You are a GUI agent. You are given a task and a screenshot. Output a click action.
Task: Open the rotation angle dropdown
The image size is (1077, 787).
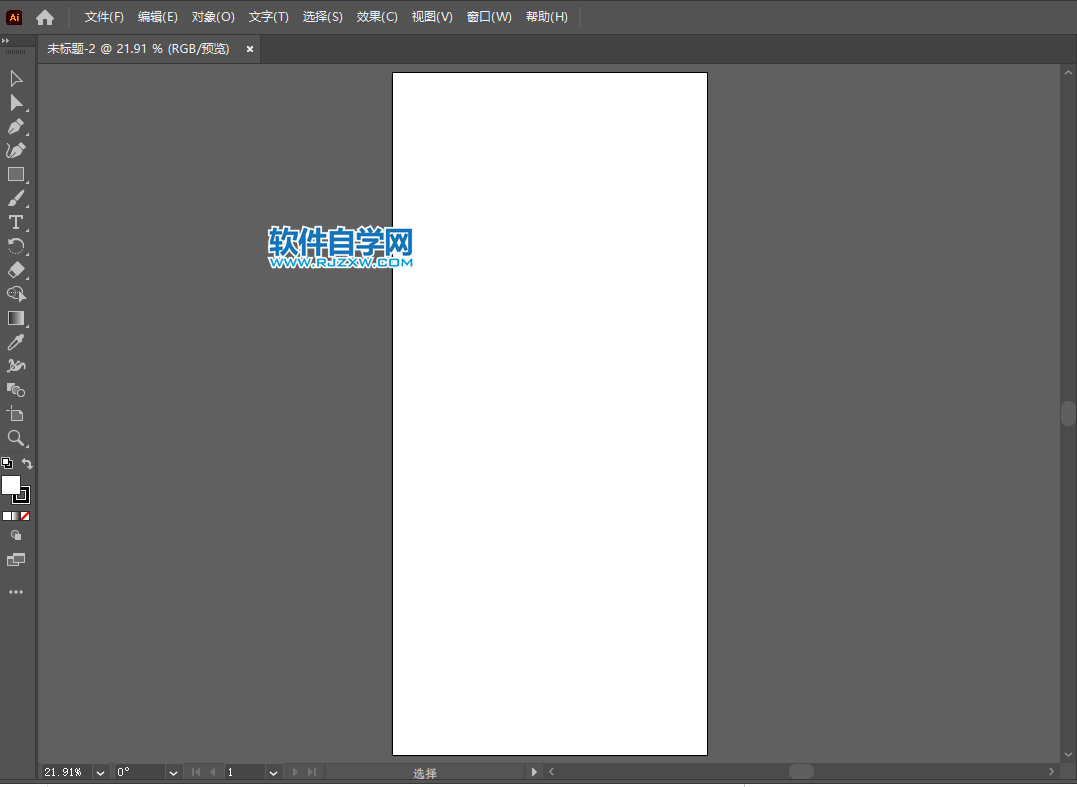(x=173, y=773)
